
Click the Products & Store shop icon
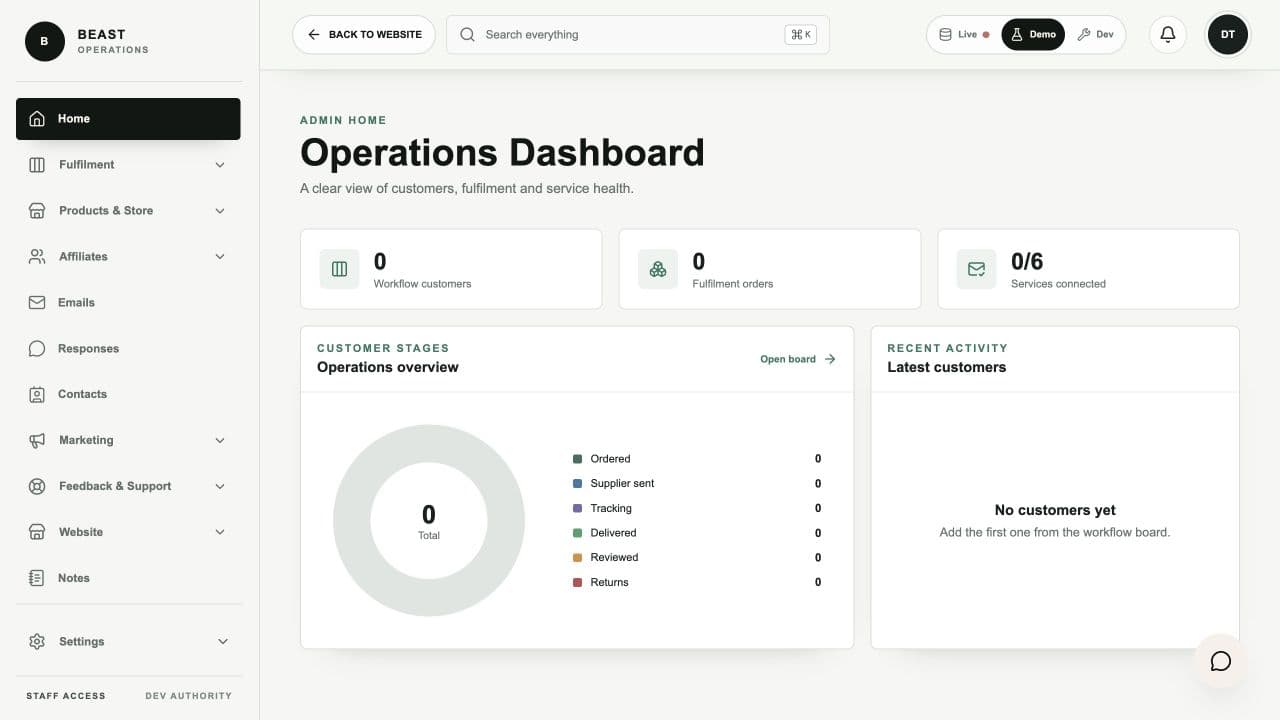click(37, 211)
